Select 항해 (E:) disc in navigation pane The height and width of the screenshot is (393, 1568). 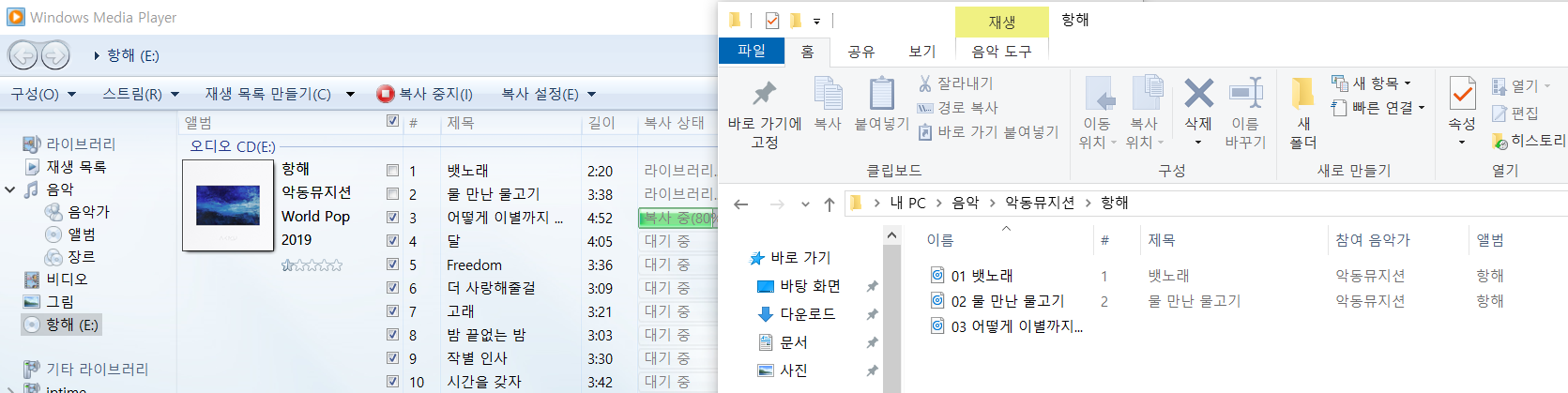(x=61, y=325)
